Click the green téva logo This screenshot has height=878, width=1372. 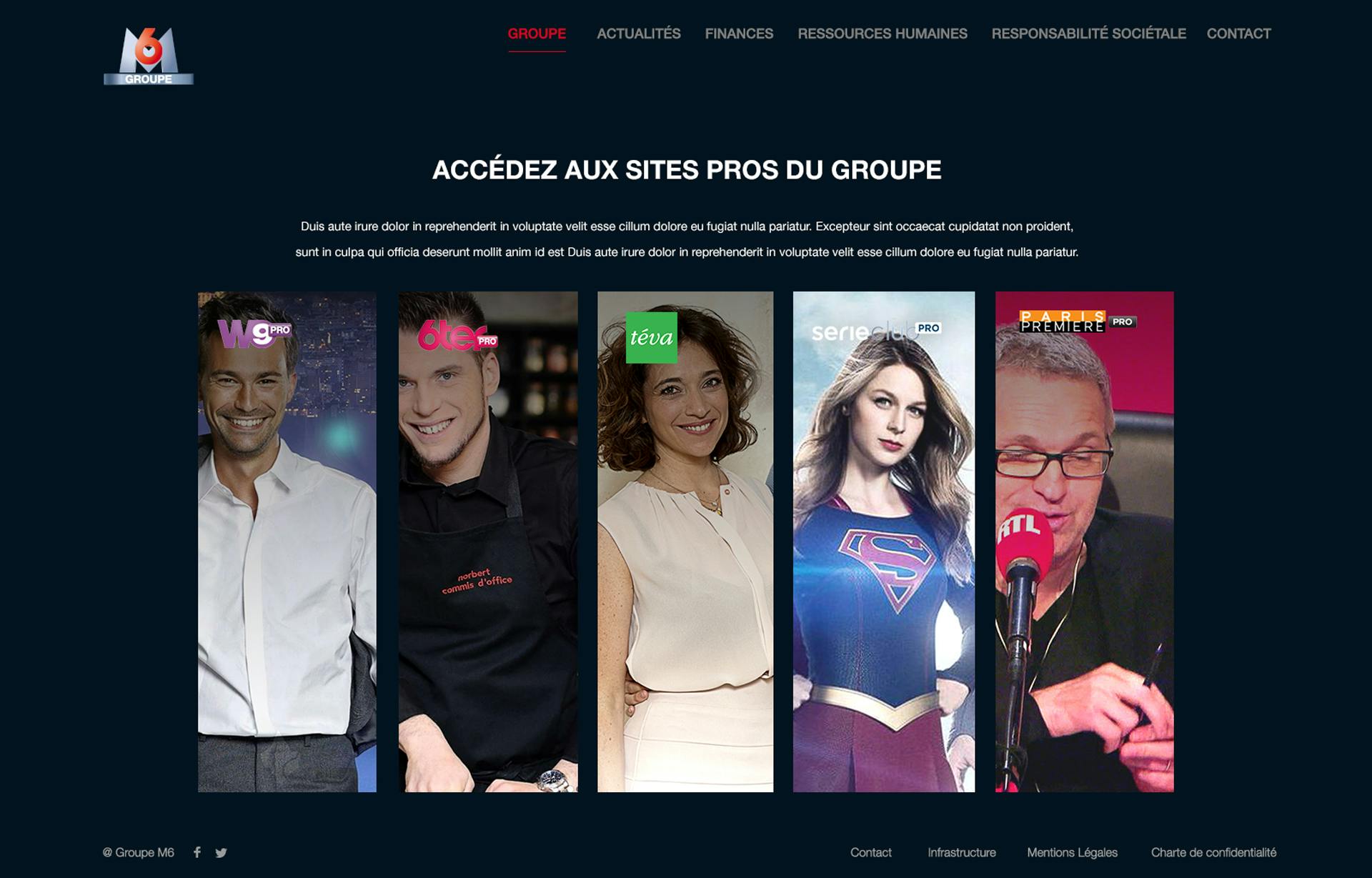point(651,338)
